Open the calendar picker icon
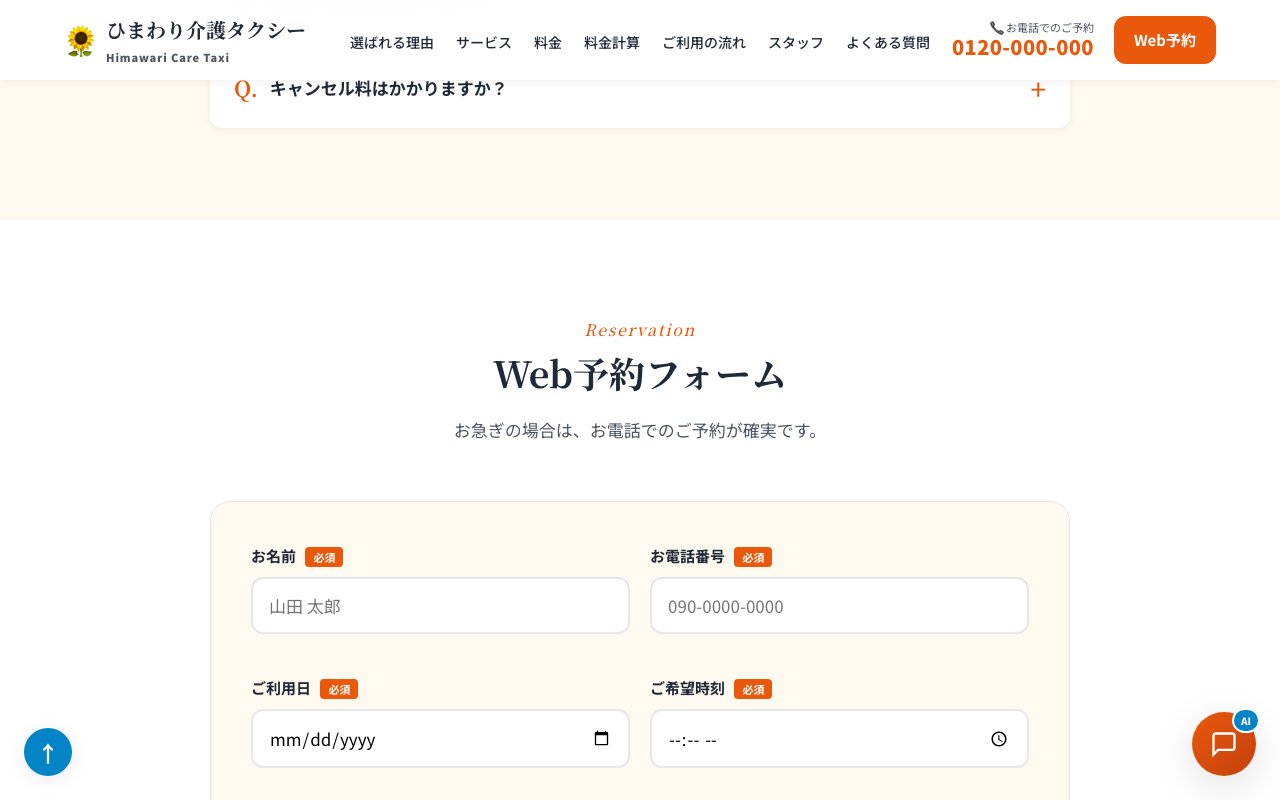The height and width of the screenshot is (800, 1280). 601,739
